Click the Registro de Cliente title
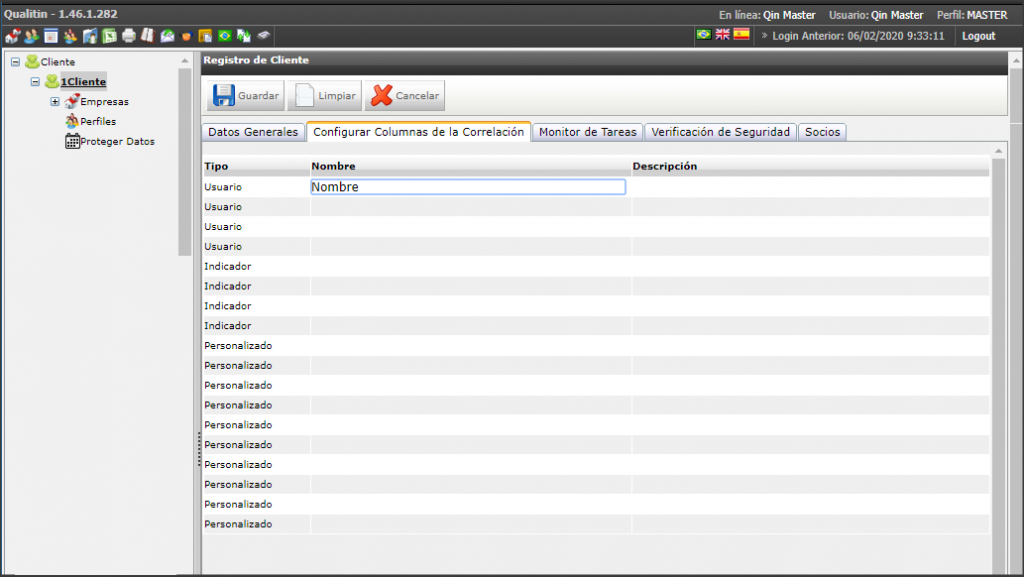 [256, 60]
